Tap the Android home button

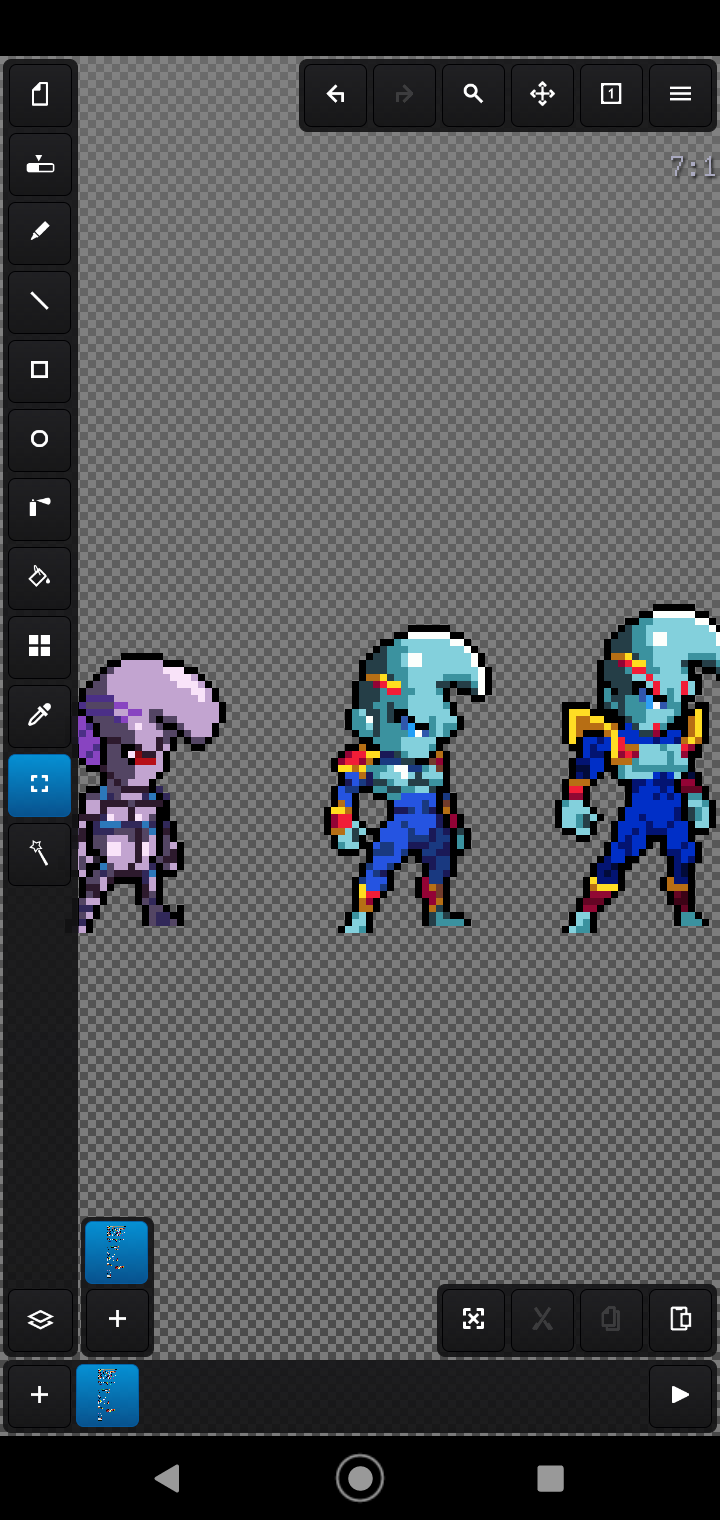pyautogui.click(x=360, y=1478)
